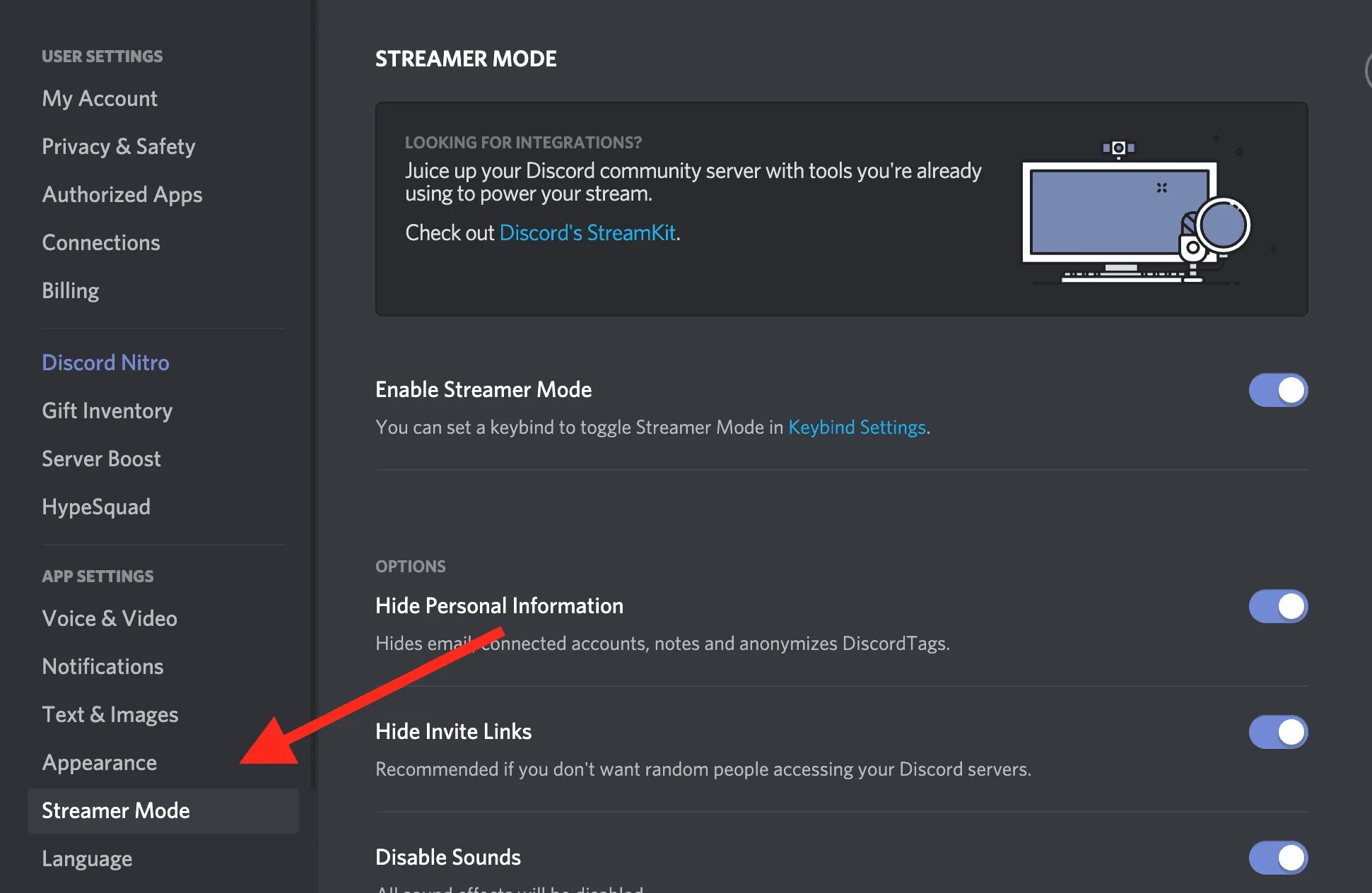1372x893 pixels.
Task: Follow the Discord's StreamKit link
Action: [587, 232]
